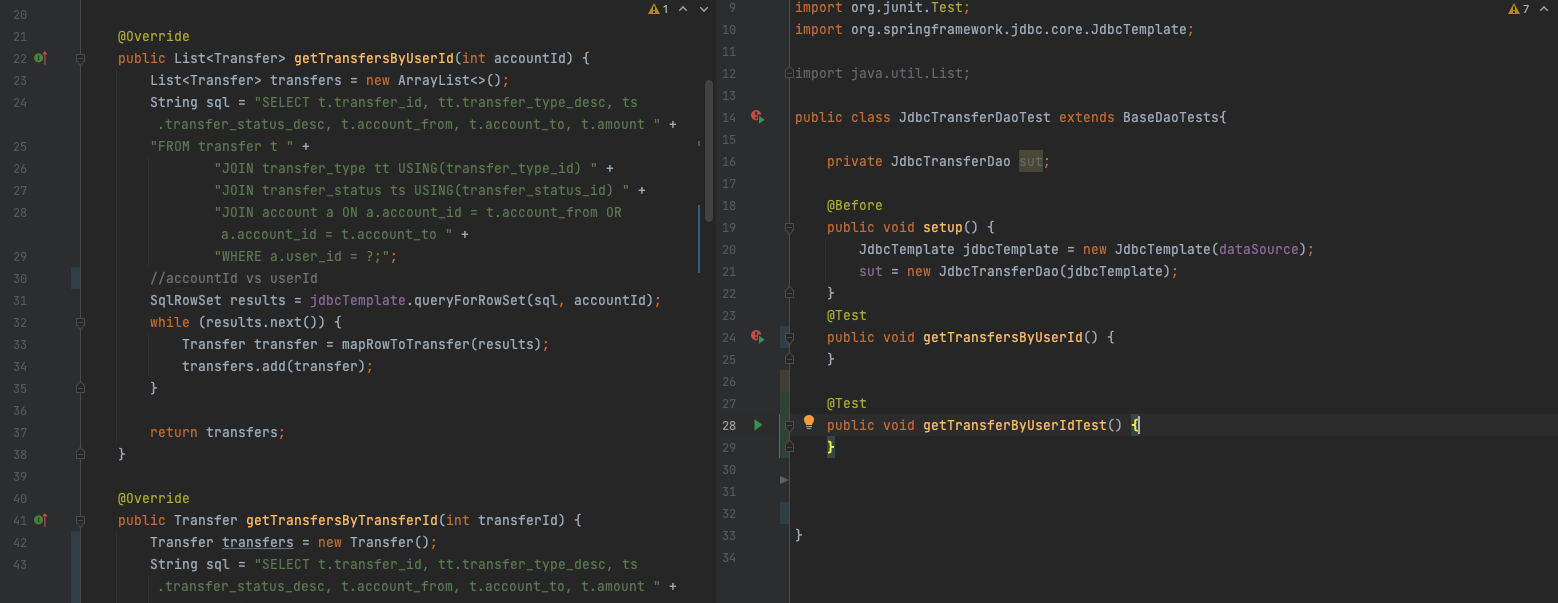Click the @Override annotation on line 40
This screenshot has height=603, width=1558.
(154, 498)
